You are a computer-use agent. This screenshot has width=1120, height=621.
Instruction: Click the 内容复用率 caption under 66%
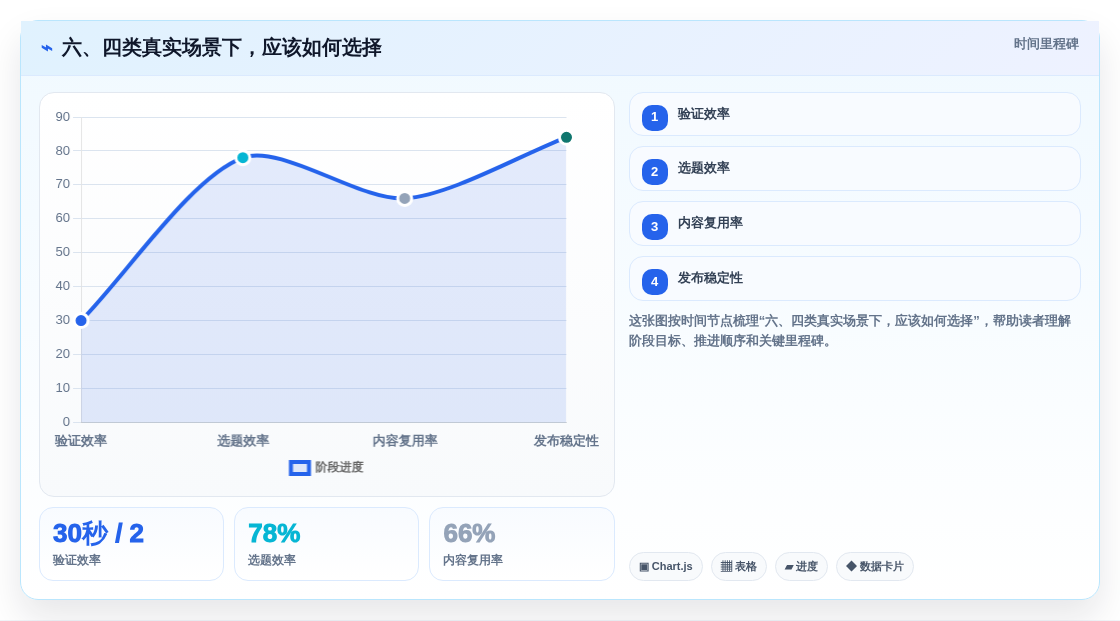point(473,560)
